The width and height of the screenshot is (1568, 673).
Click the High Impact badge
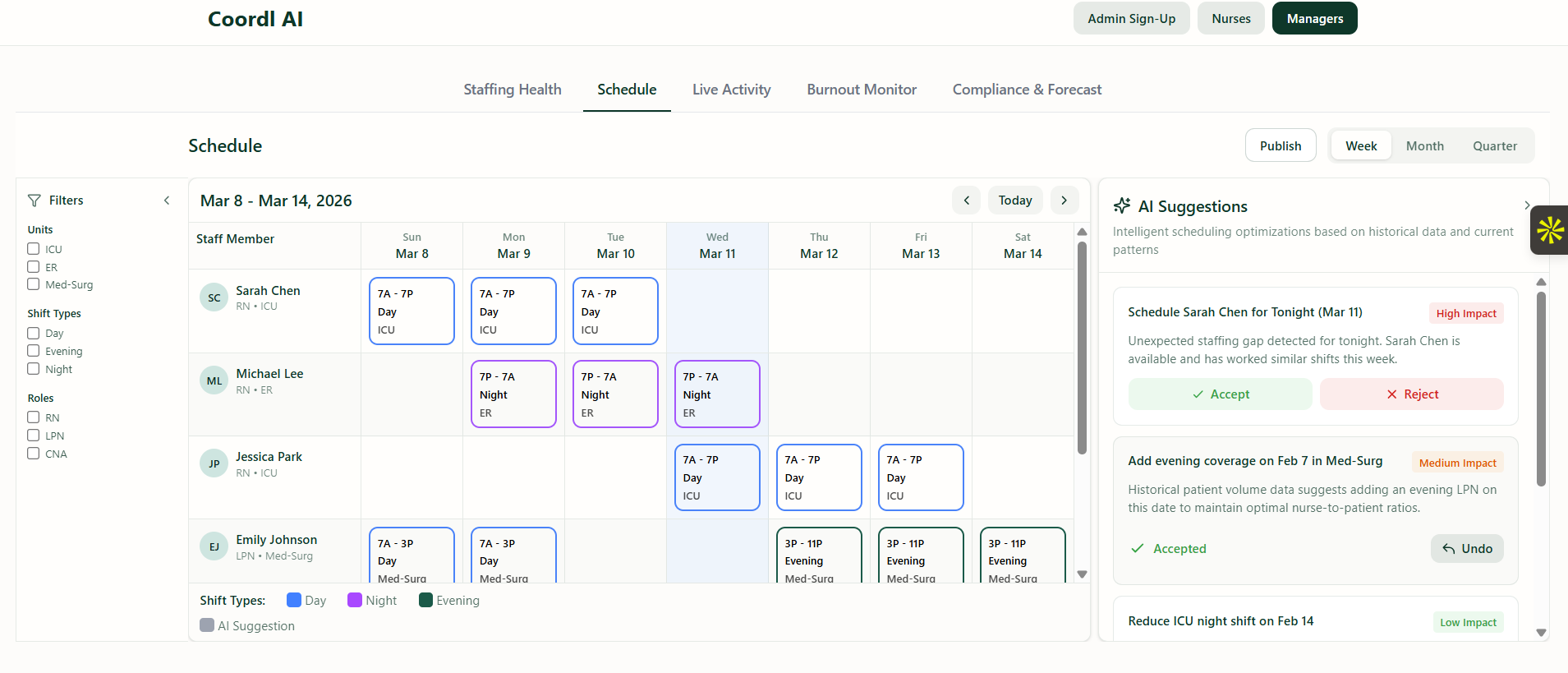pyautogui.click(x=1466, y=313)
